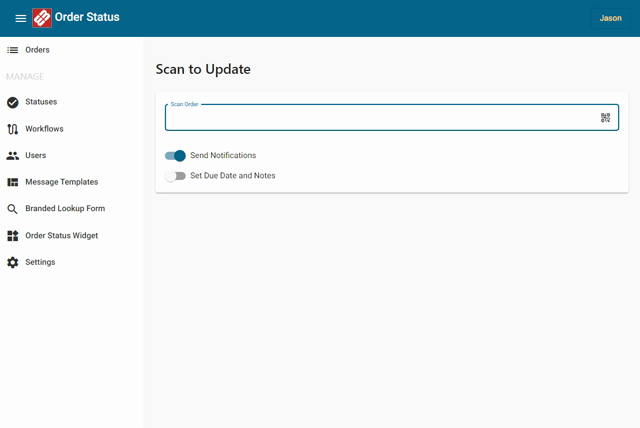Viewport: 640px width, 428px height.
Task: Click the red Order Status logo
Action: tap(42, 18)
